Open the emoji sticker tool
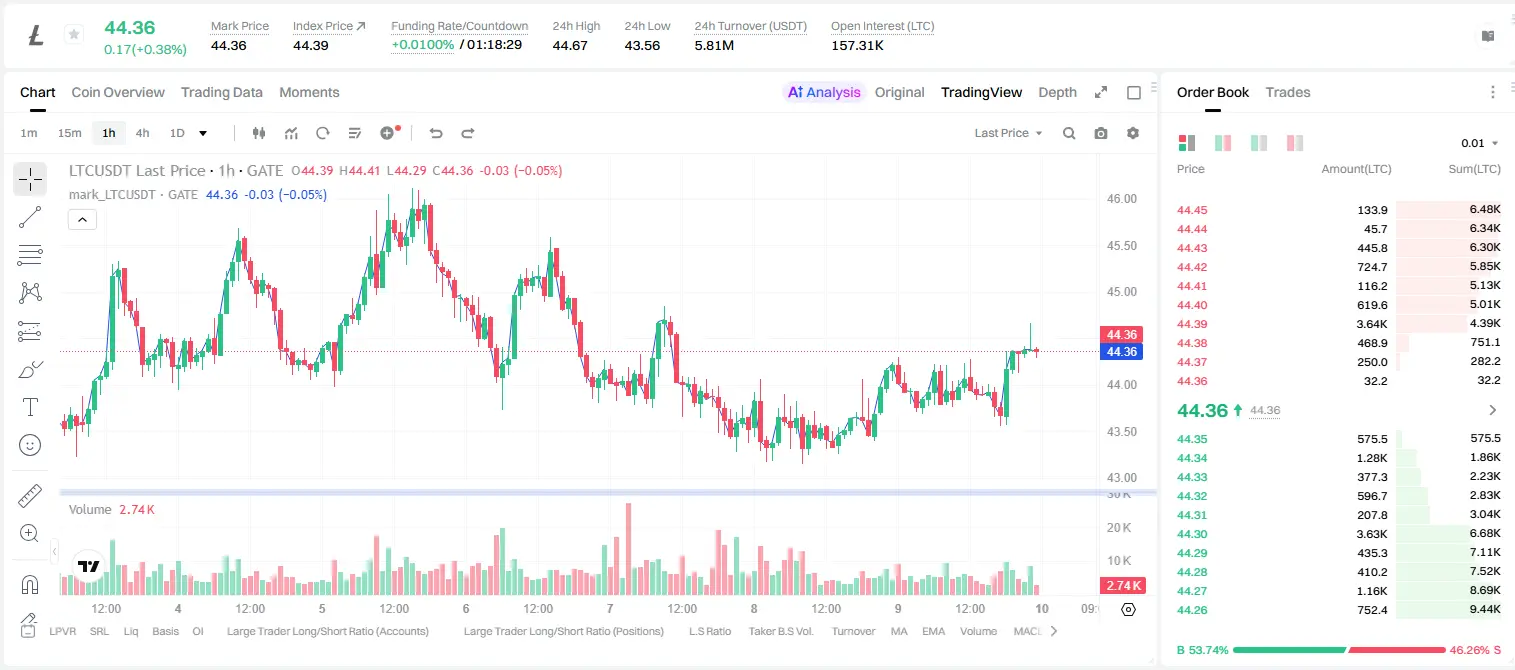The image size is (1515, 670). pyautogui.click(x=30, y=445)
